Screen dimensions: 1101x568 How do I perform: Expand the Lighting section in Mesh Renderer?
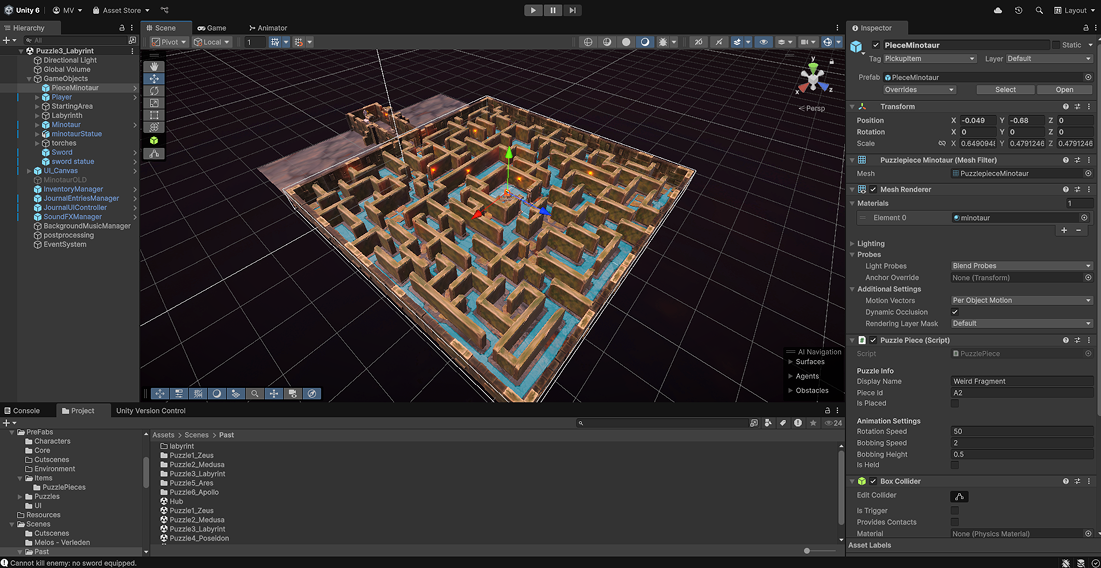[852, 243]
